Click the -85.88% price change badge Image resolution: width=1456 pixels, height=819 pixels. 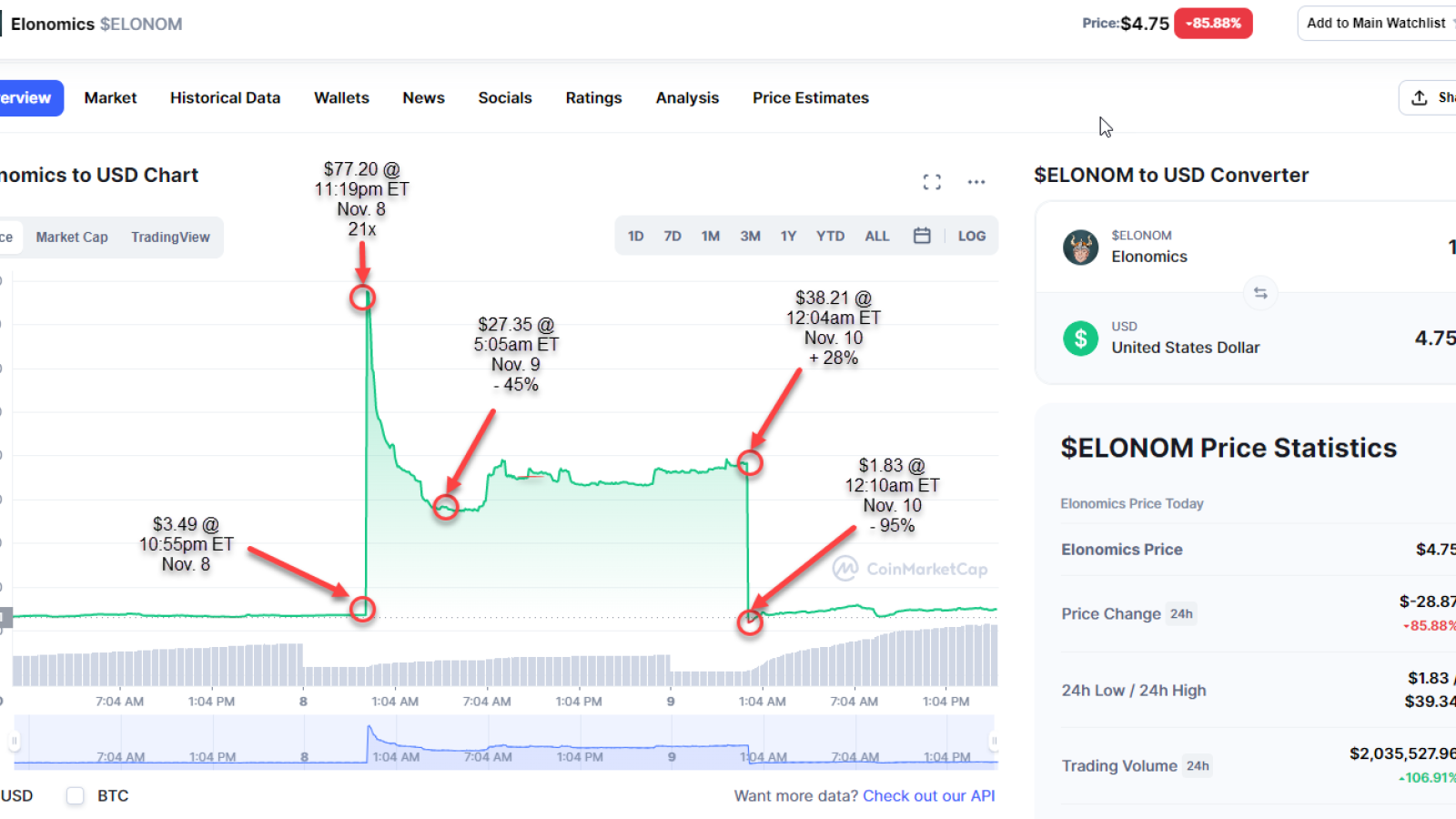[x=1213, y=23]
